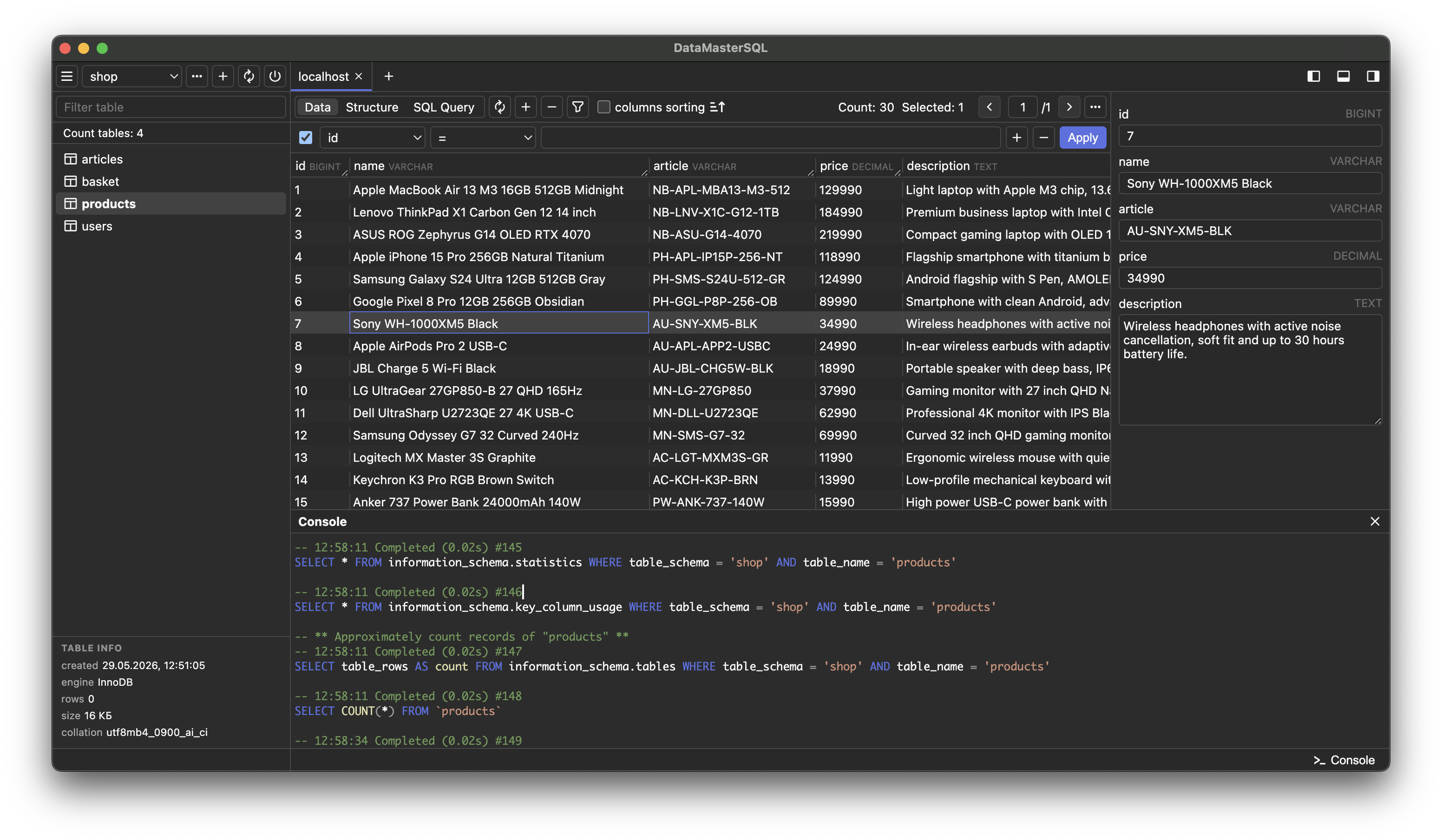Edit the name field in details panel
This screenshot has height=840, width=1442.
pyautogui.click(x=1250, y=184)
